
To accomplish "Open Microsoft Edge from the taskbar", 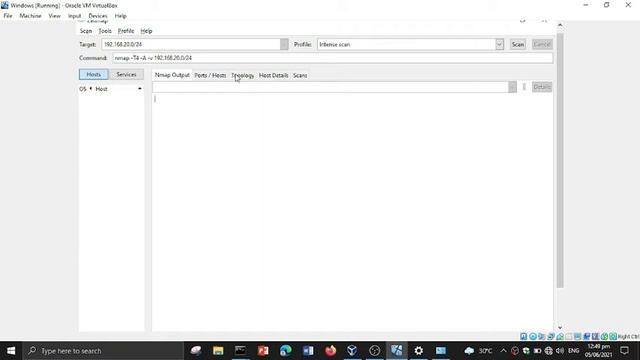I will pyautogui.click(x=285, y=351).
